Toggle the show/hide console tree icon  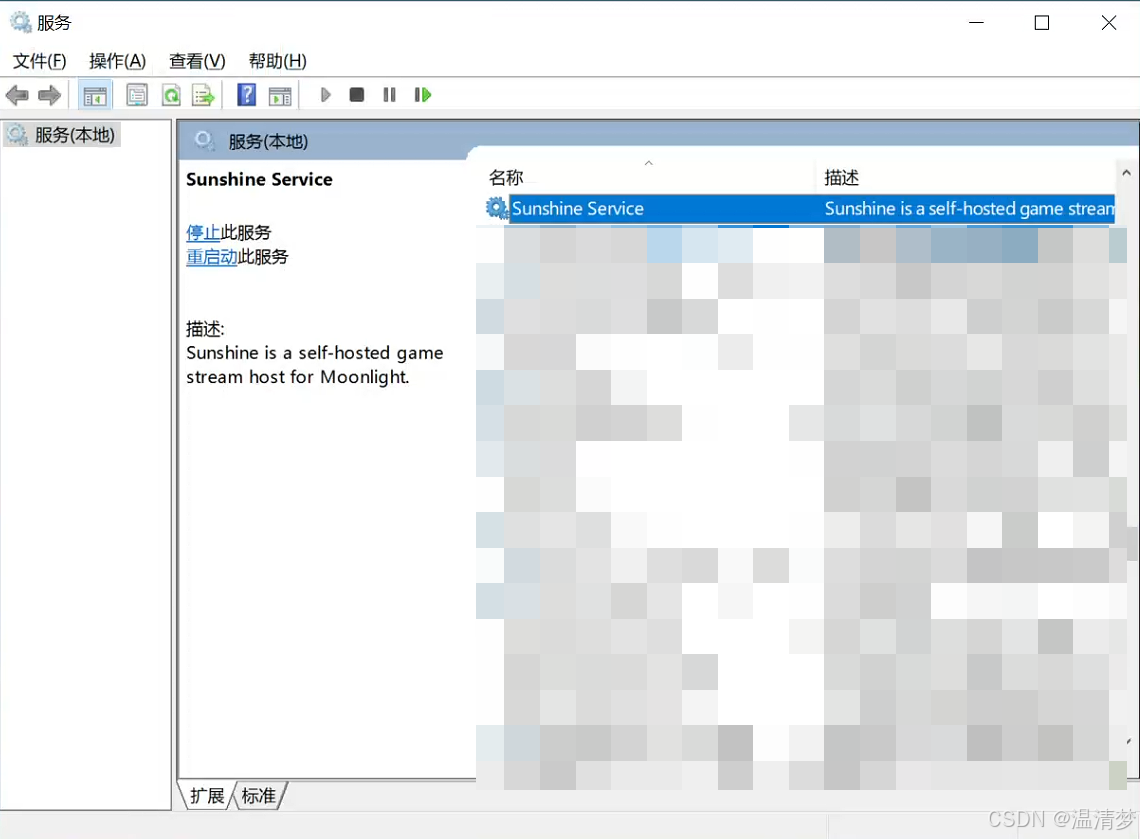(95, 95)
